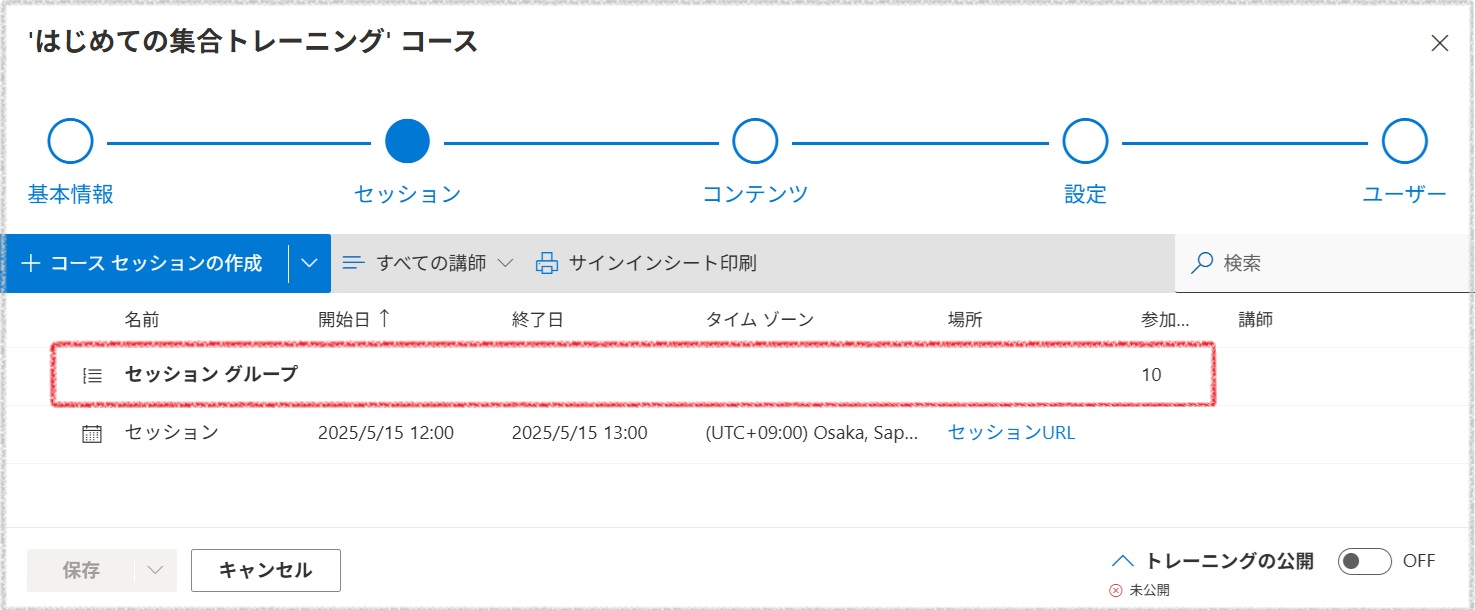Open the すべての講師 filter dropdown
1475x610 pixels.
pyautogui.click(x=428, y=263)
